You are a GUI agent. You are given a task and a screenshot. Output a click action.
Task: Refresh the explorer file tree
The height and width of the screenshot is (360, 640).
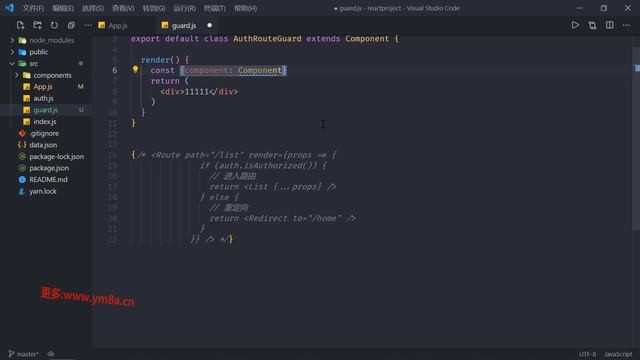click(x=54, y=25)
